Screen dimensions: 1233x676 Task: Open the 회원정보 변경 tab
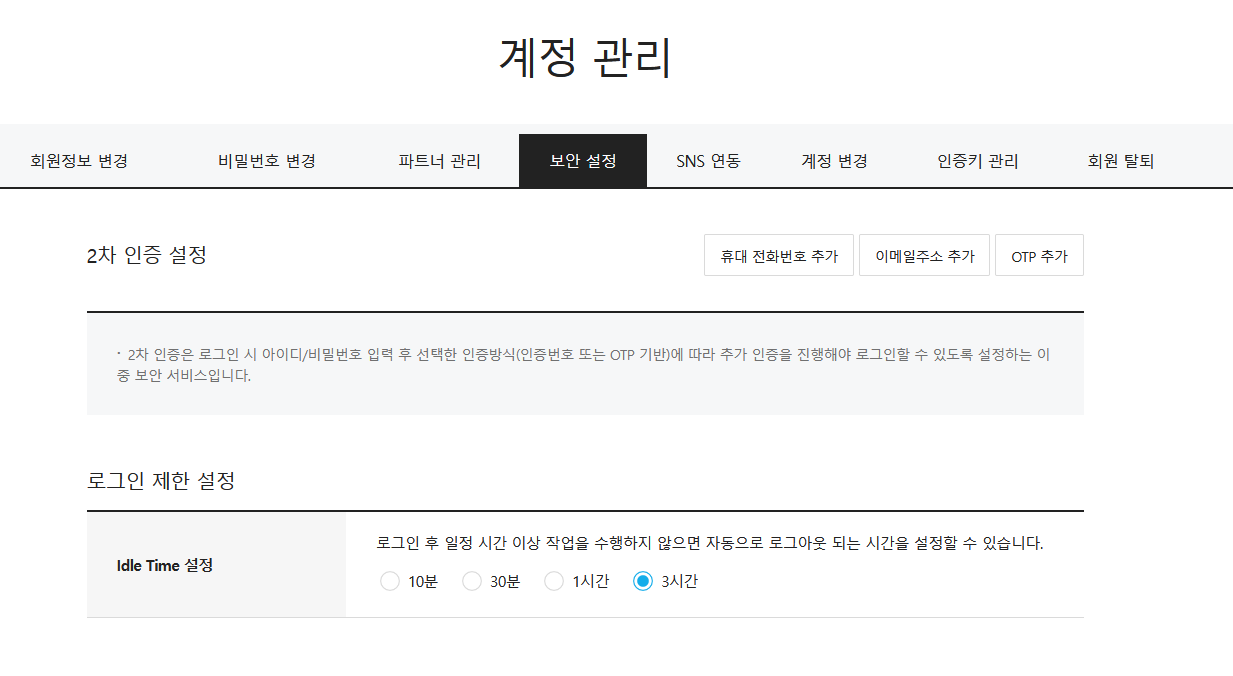[79, 161]
